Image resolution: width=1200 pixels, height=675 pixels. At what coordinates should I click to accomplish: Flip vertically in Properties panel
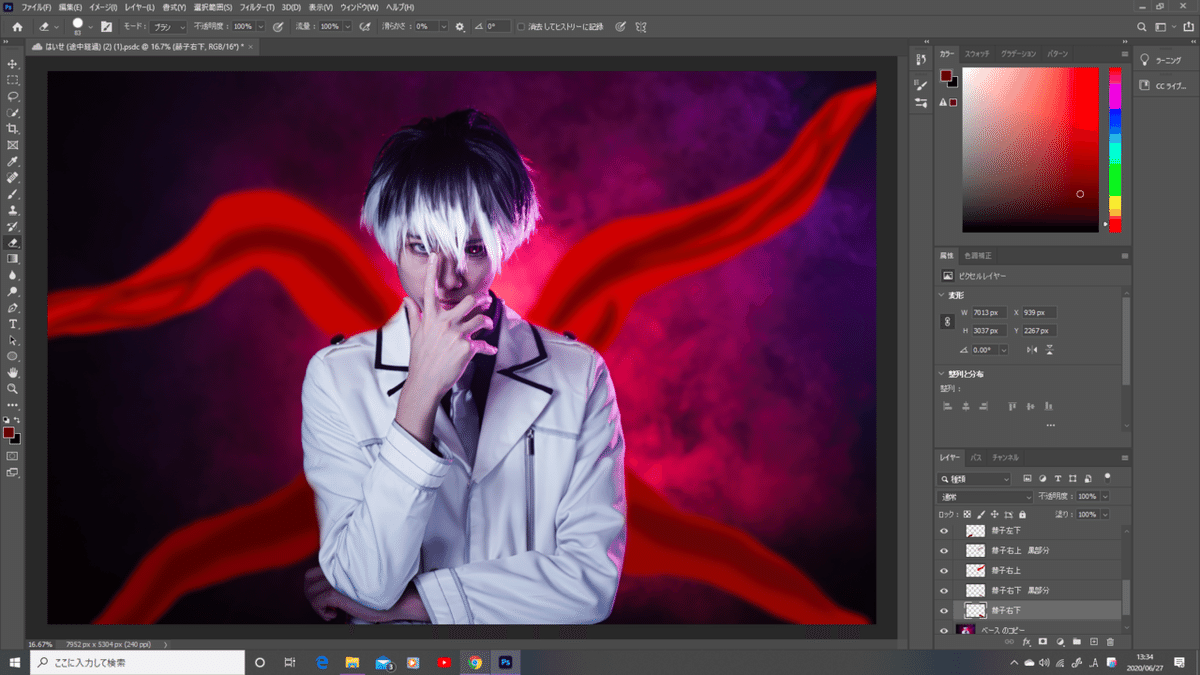pos(1050,349)
